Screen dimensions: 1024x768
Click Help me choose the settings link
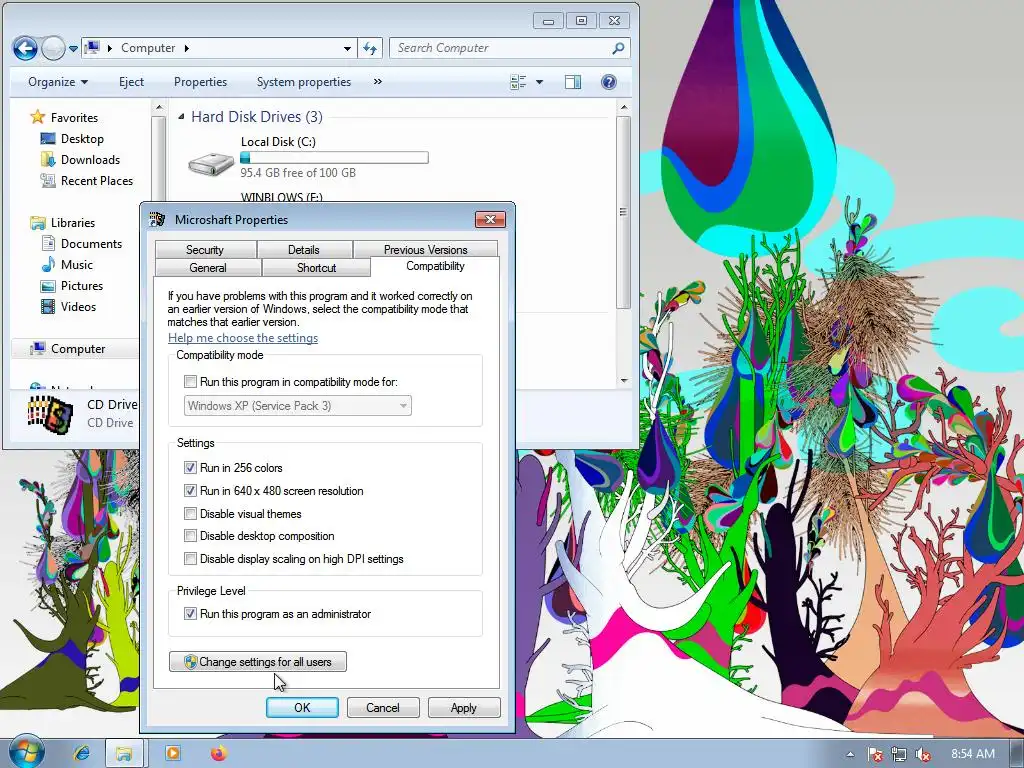243,338
